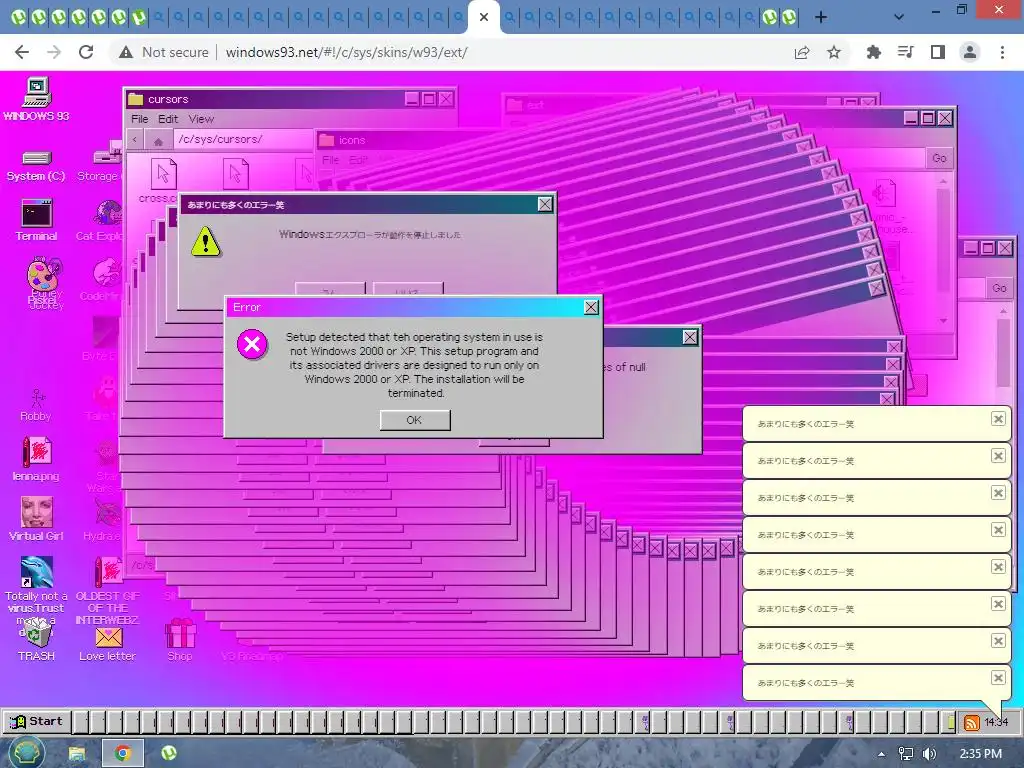
Task: Click the home button in cursors window
Action: pyautogui.click(x=158, y=140)
